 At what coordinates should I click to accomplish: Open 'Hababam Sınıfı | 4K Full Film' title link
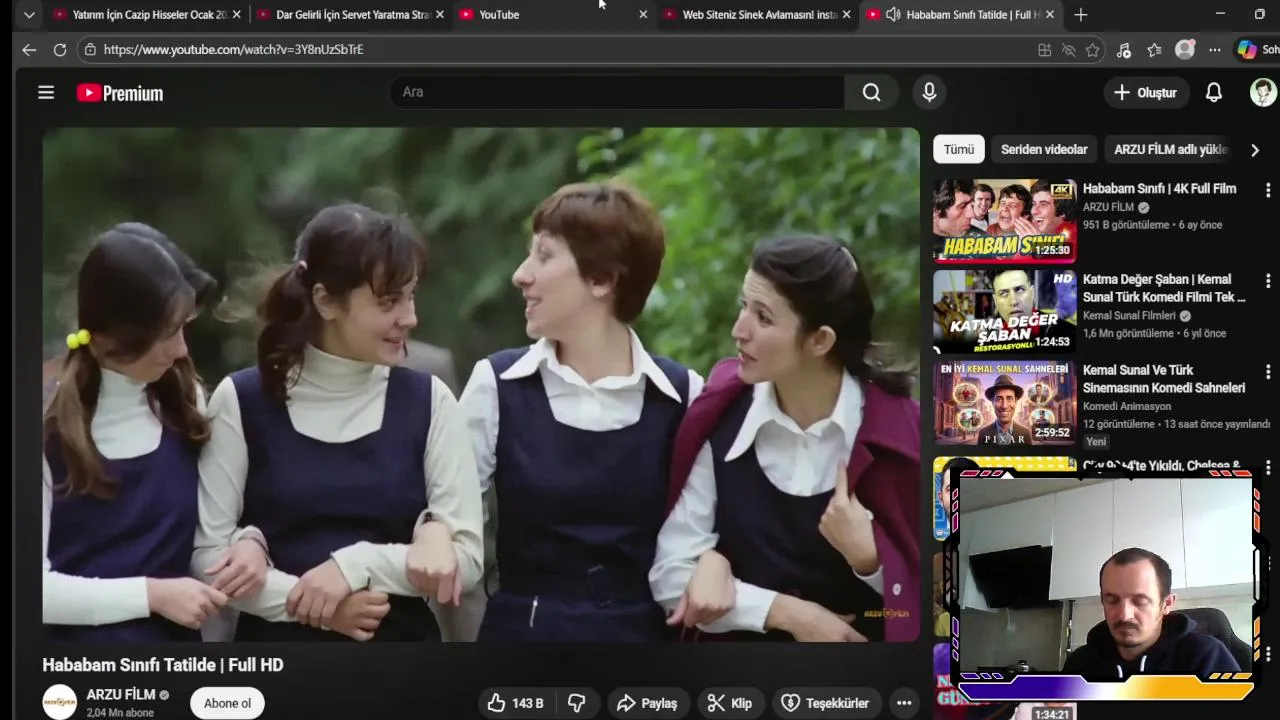click(x=1159, y=189)
